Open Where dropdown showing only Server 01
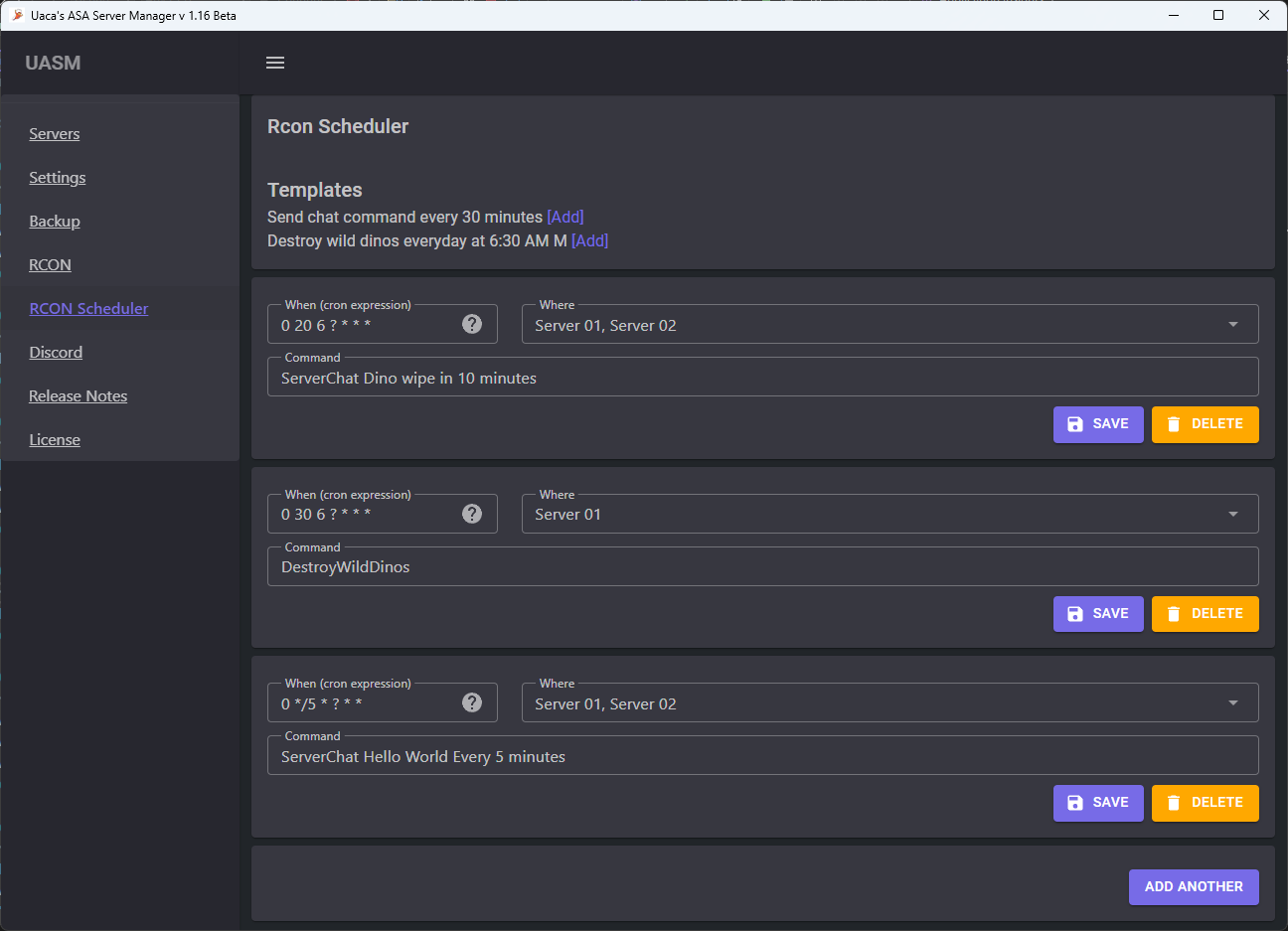 [x=1232, y=515]
